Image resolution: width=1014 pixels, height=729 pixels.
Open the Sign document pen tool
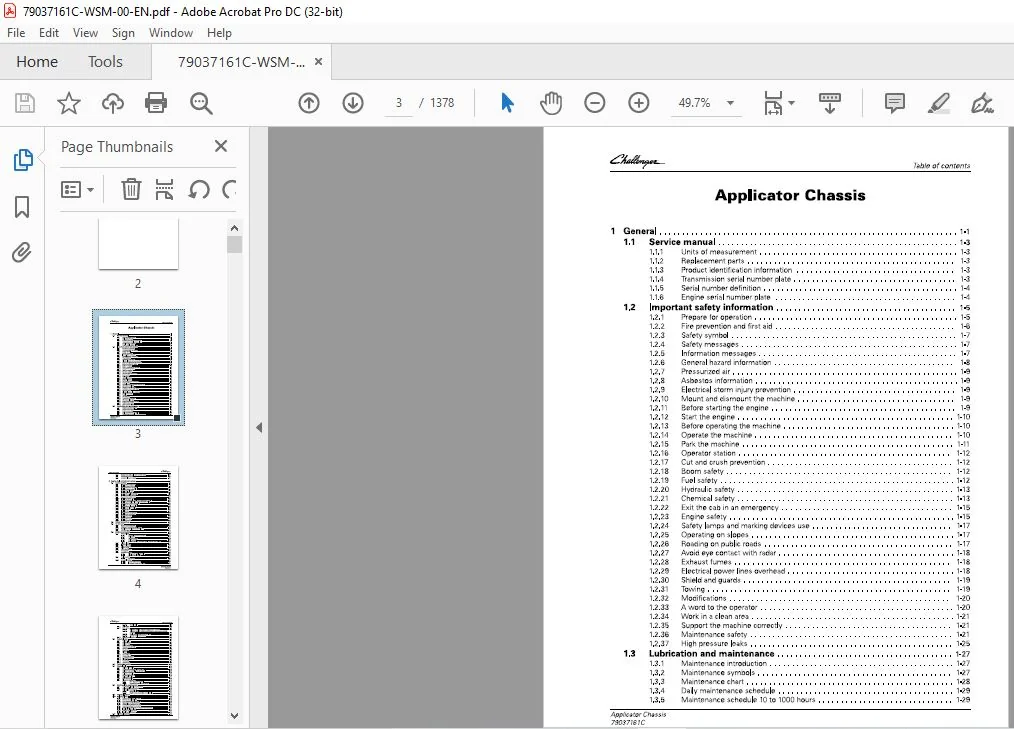[982, 103]
